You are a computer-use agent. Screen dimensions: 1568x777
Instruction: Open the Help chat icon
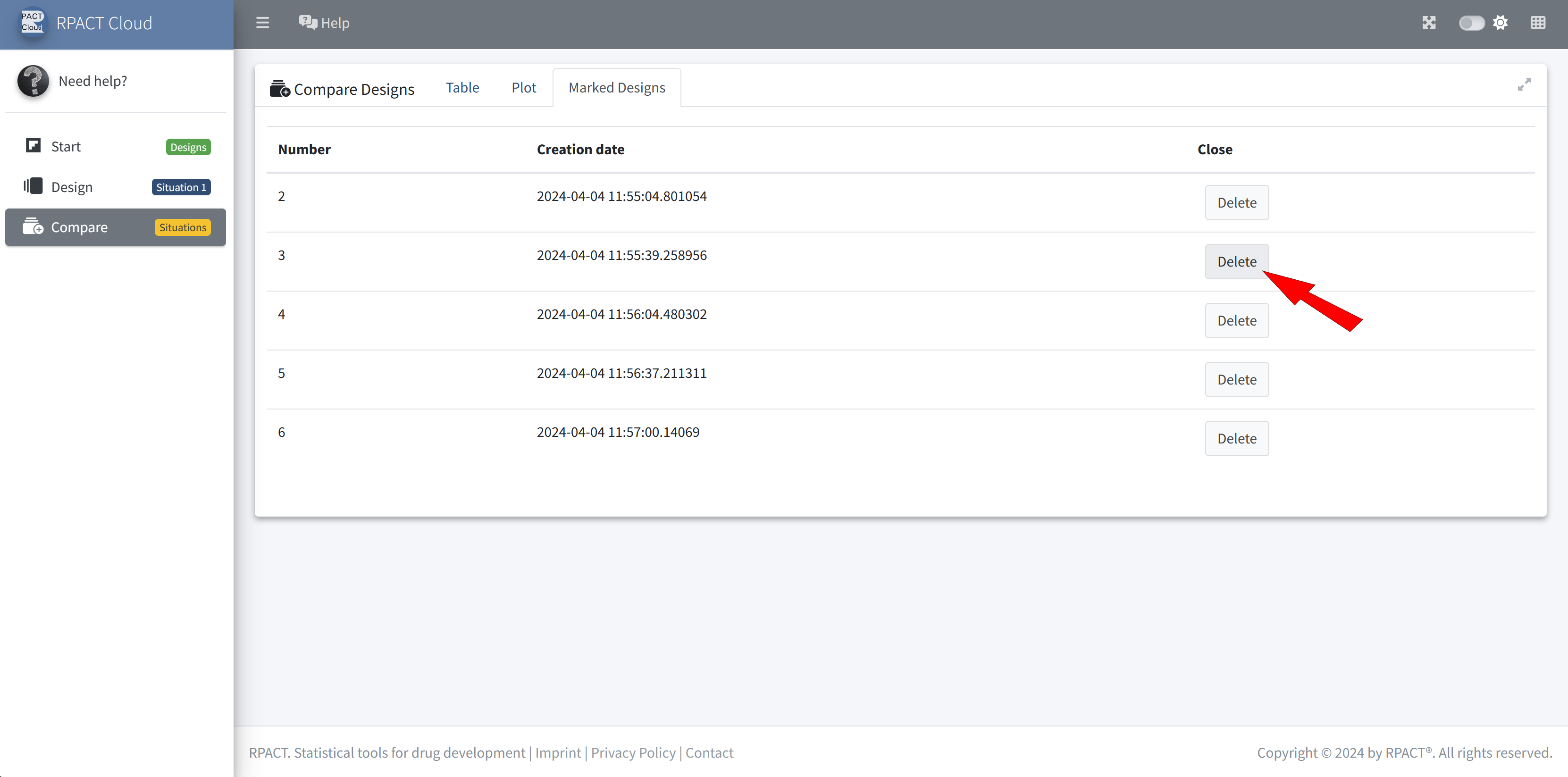point(307,23)
